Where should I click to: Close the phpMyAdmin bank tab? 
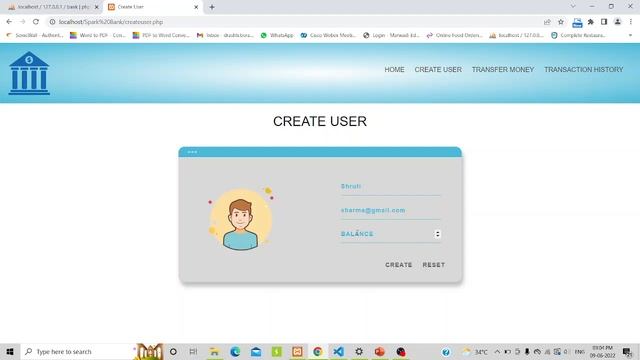click(x=97, y=7)
